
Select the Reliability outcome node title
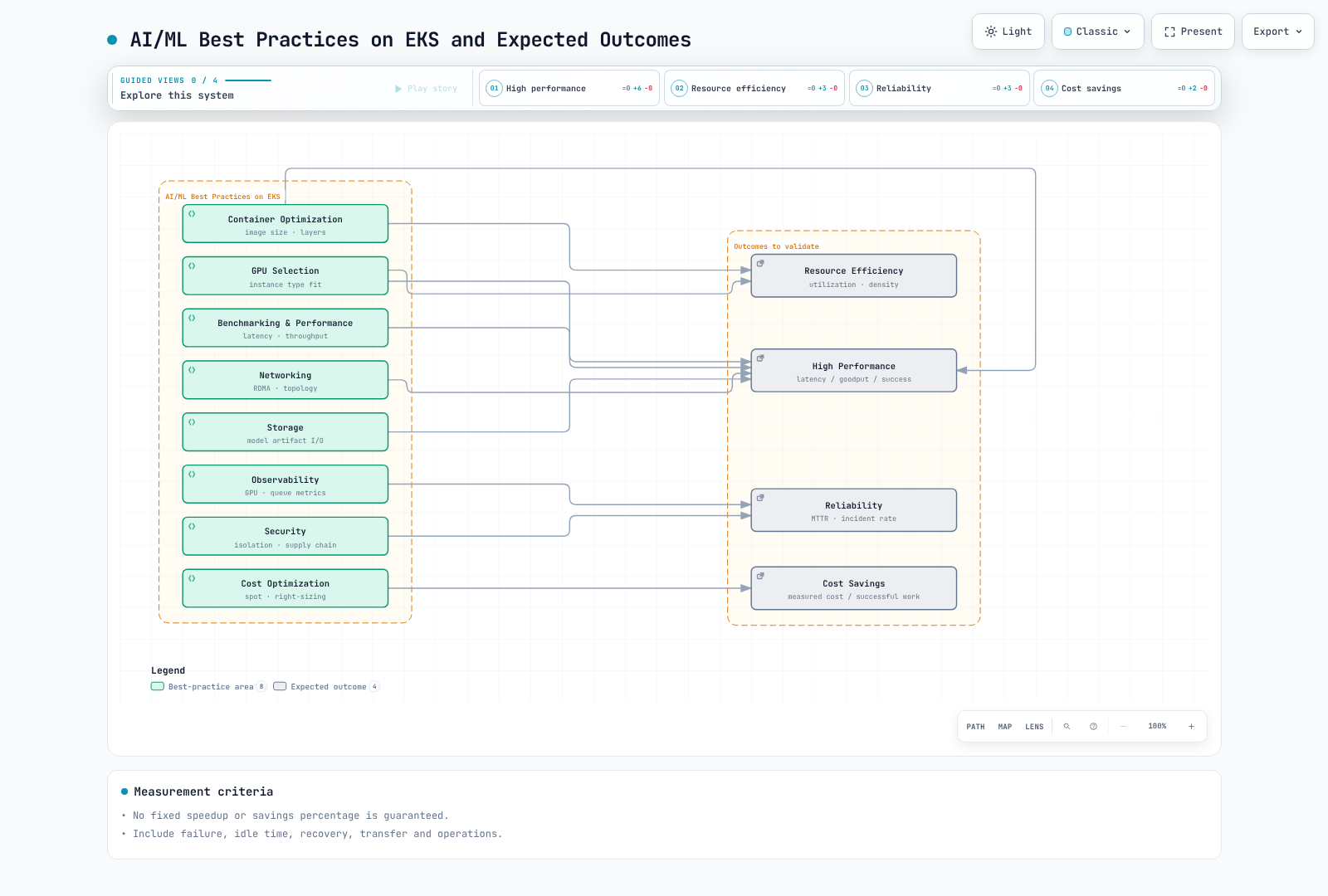tap(854, 506)
